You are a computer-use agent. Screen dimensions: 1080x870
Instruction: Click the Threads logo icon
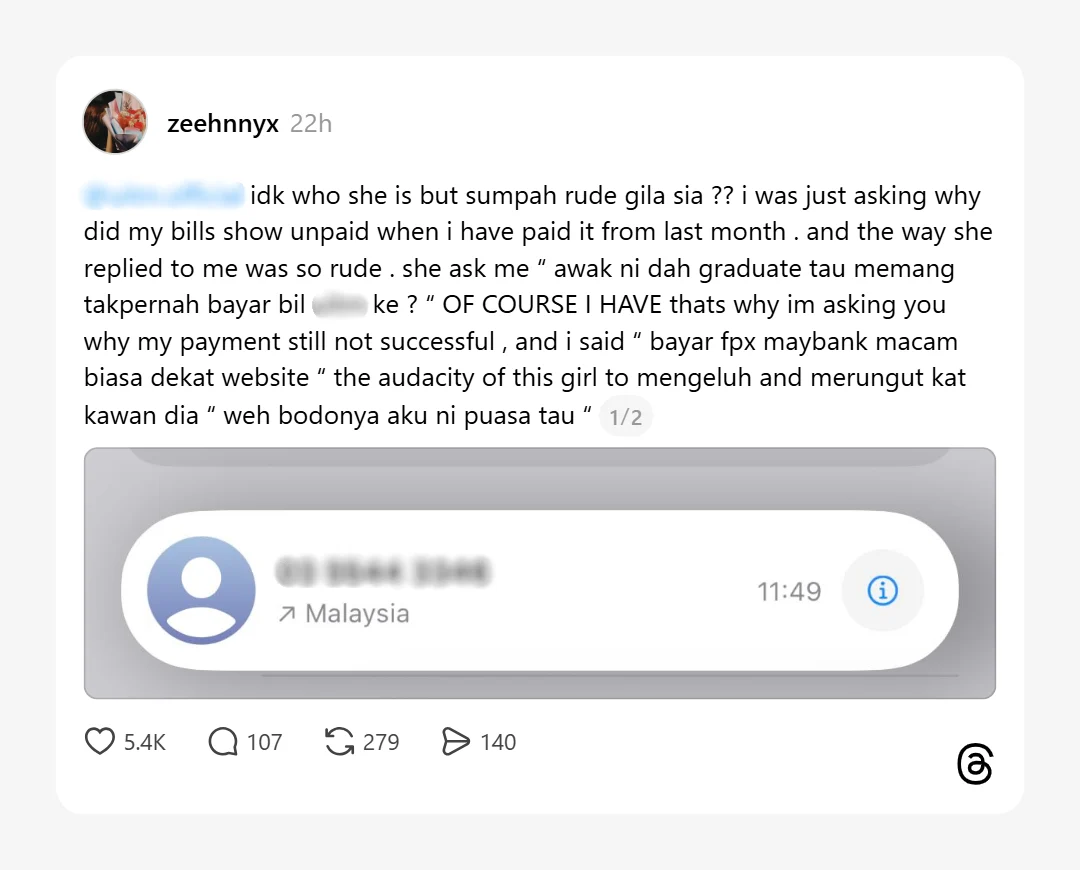click(x=975, y=764)
